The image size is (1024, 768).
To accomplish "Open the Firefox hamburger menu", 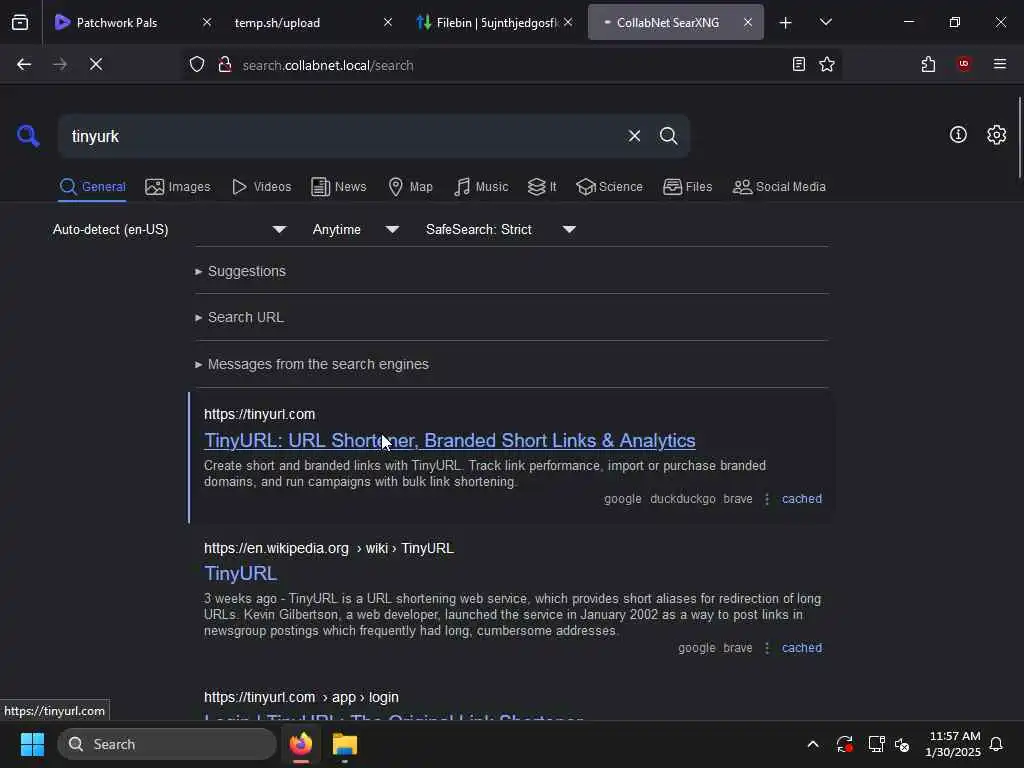I will [x=1000, y=64].
